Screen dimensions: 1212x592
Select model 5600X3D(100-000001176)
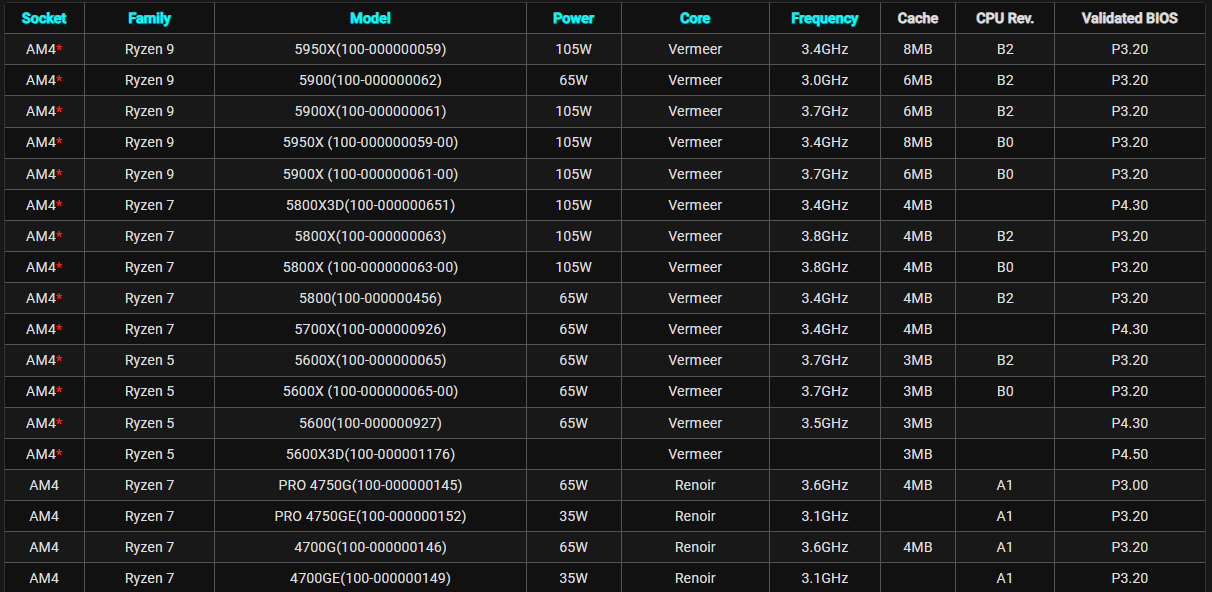point(370,454)
